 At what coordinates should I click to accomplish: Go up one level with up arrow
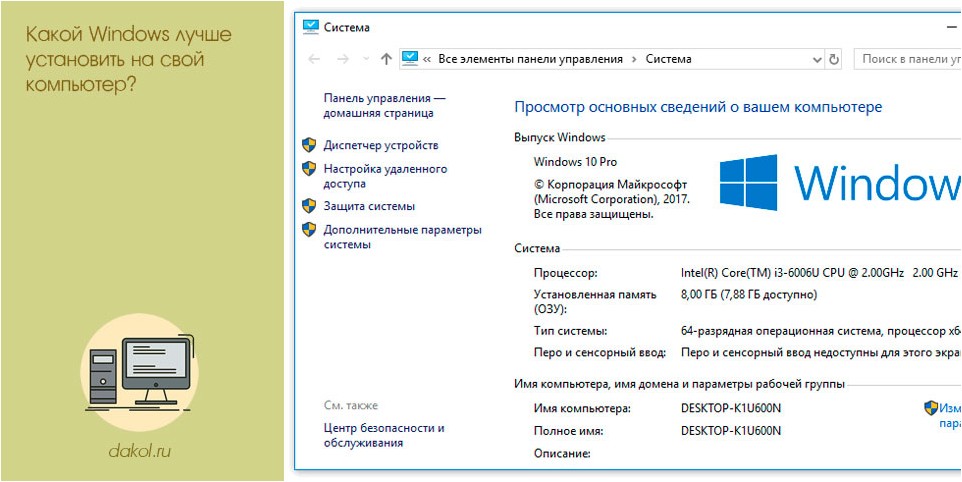[386, 59]
